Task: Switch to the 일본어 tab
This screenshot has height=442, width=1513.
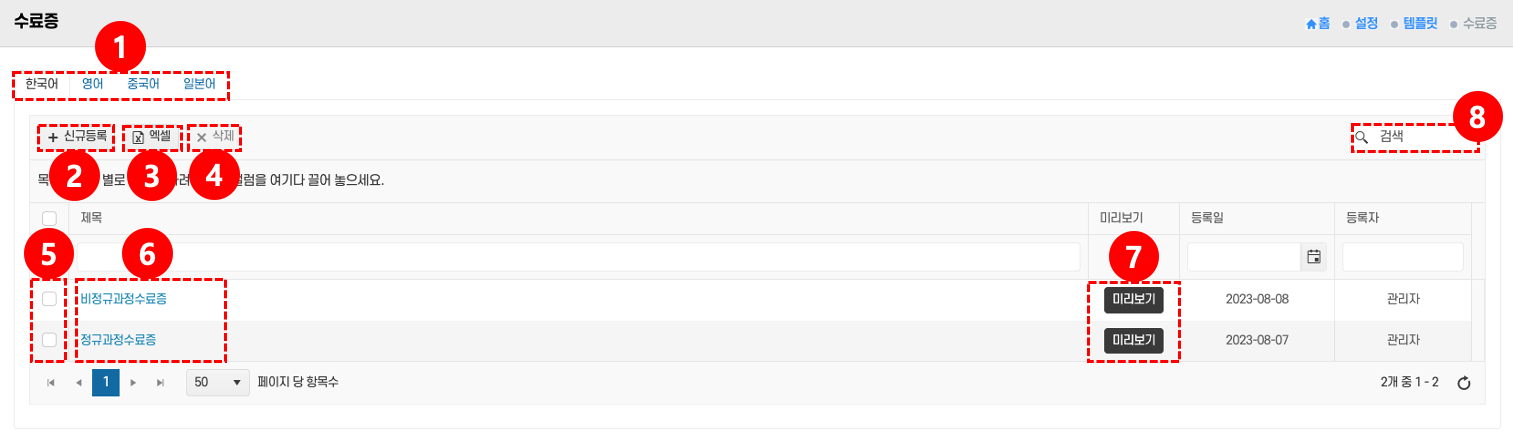Action: [199, 85]
